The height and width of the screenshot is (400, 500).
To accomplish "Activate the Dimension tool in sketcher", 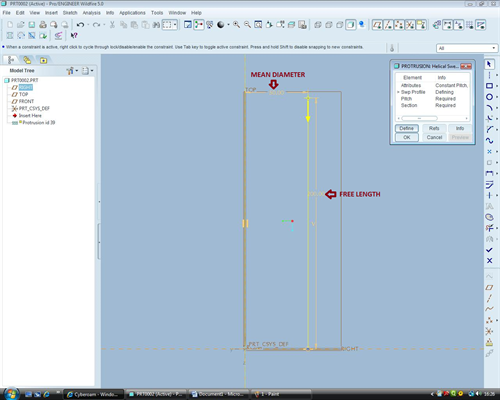I will pos(489,173).
